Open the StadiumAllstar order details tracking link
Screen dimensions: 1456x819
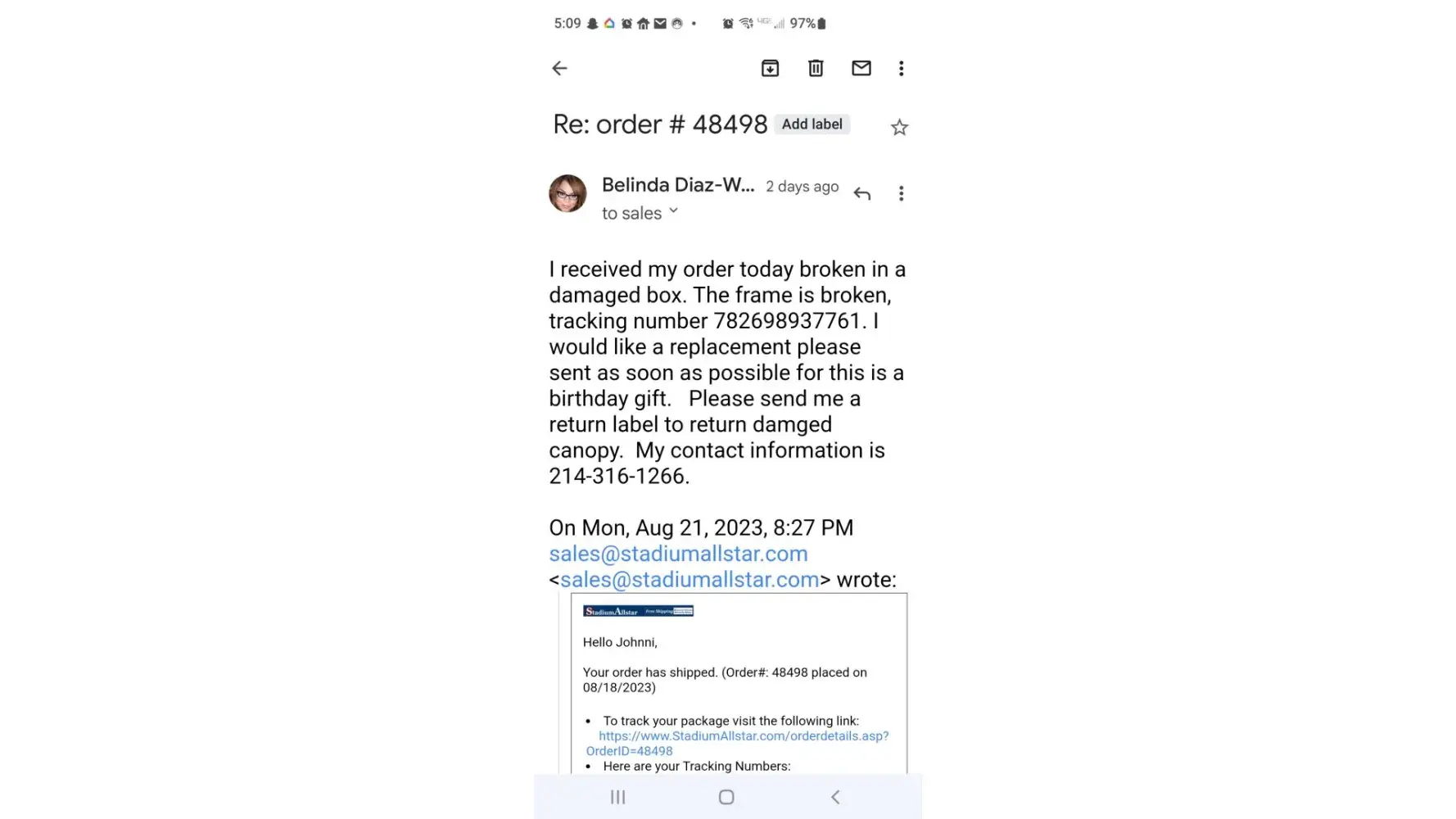click(x=743, y=735)
